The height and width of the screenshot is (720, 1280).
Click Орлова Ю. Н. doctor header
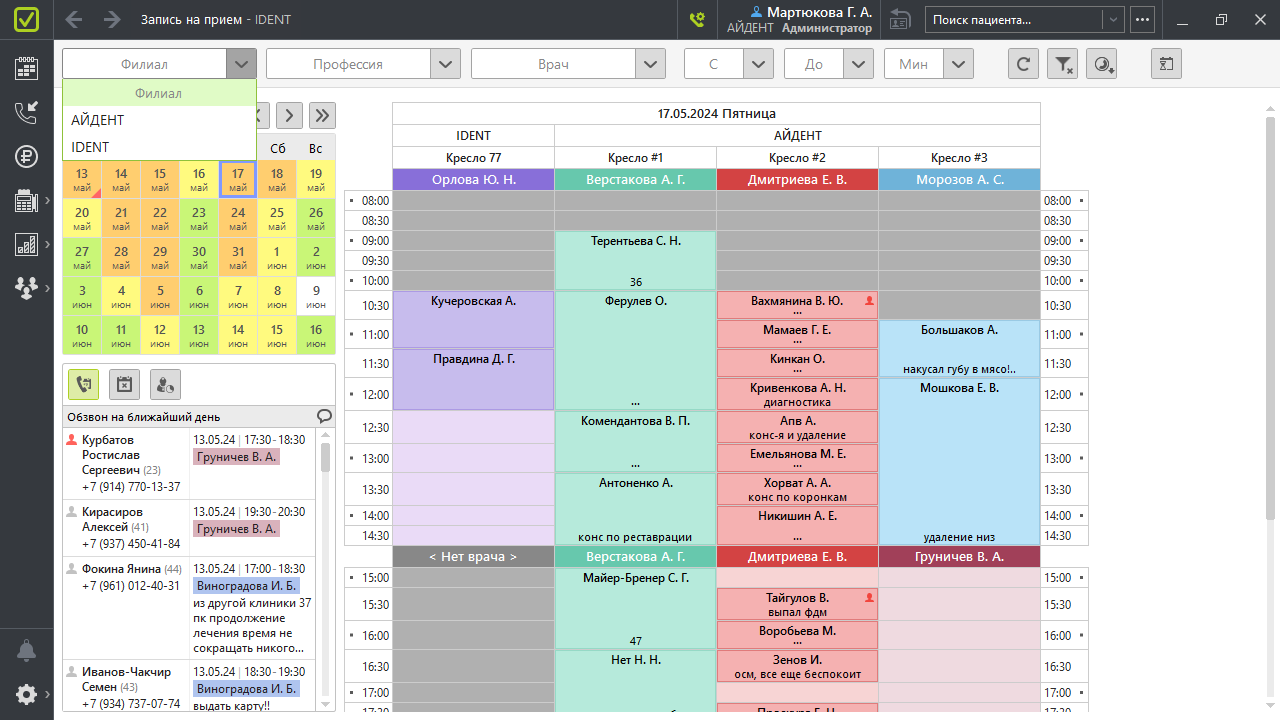474,180
